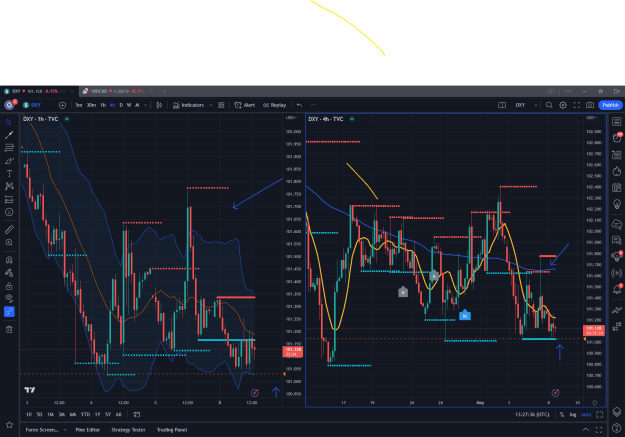
Task: Open notifications bell in right sidebar
Action: (x=617, y=289)
